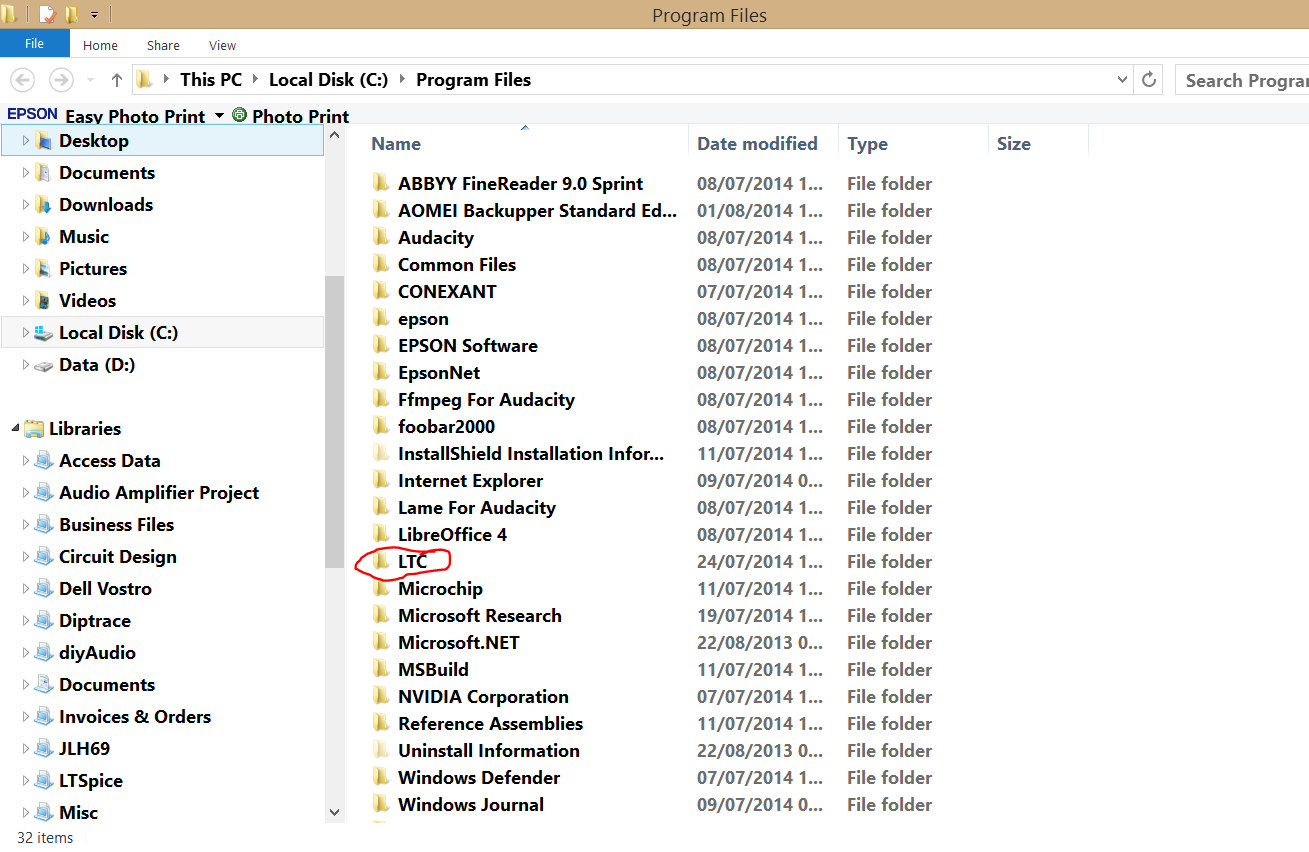The width and height of the screenshot is (1309, 852).
Task: Select Pictures in navigation pane
Action: click(93, 269)
